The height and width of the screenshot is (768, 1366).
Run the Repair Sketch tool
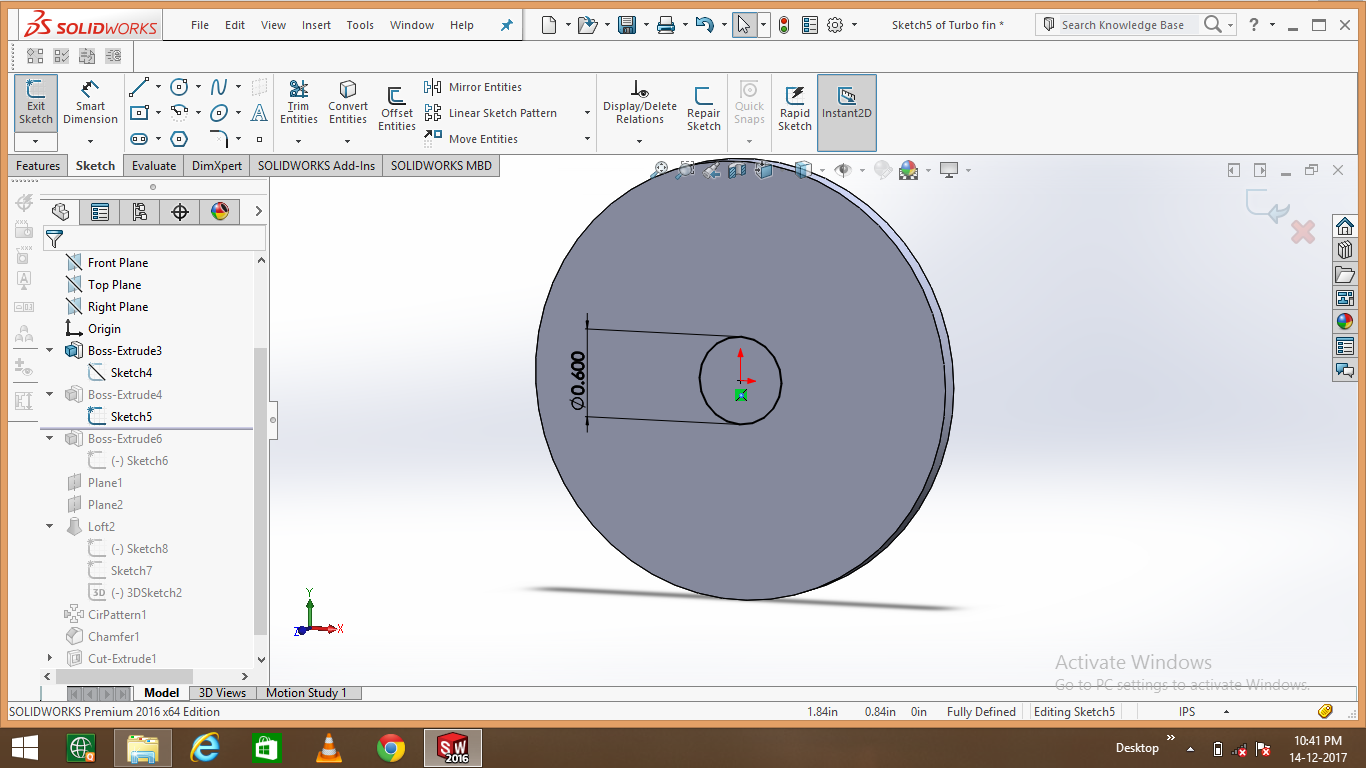click(703, 103)
